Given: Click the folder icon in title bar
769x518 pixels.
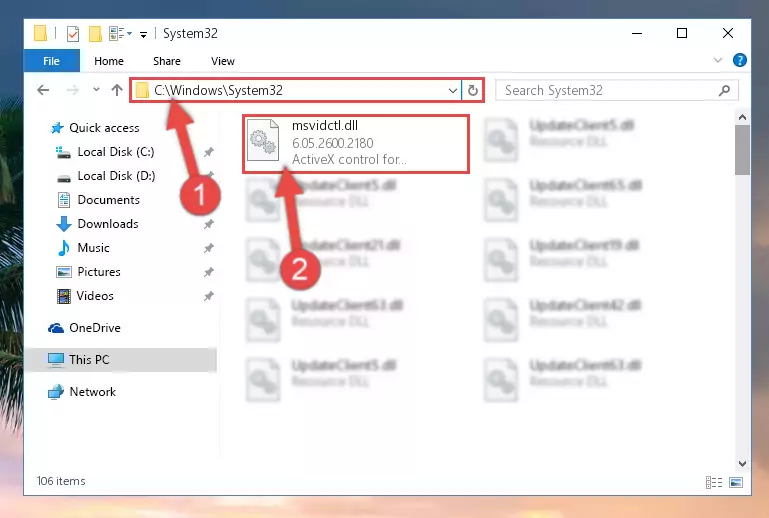Looking at the screenshot, I should coord(40,33).
